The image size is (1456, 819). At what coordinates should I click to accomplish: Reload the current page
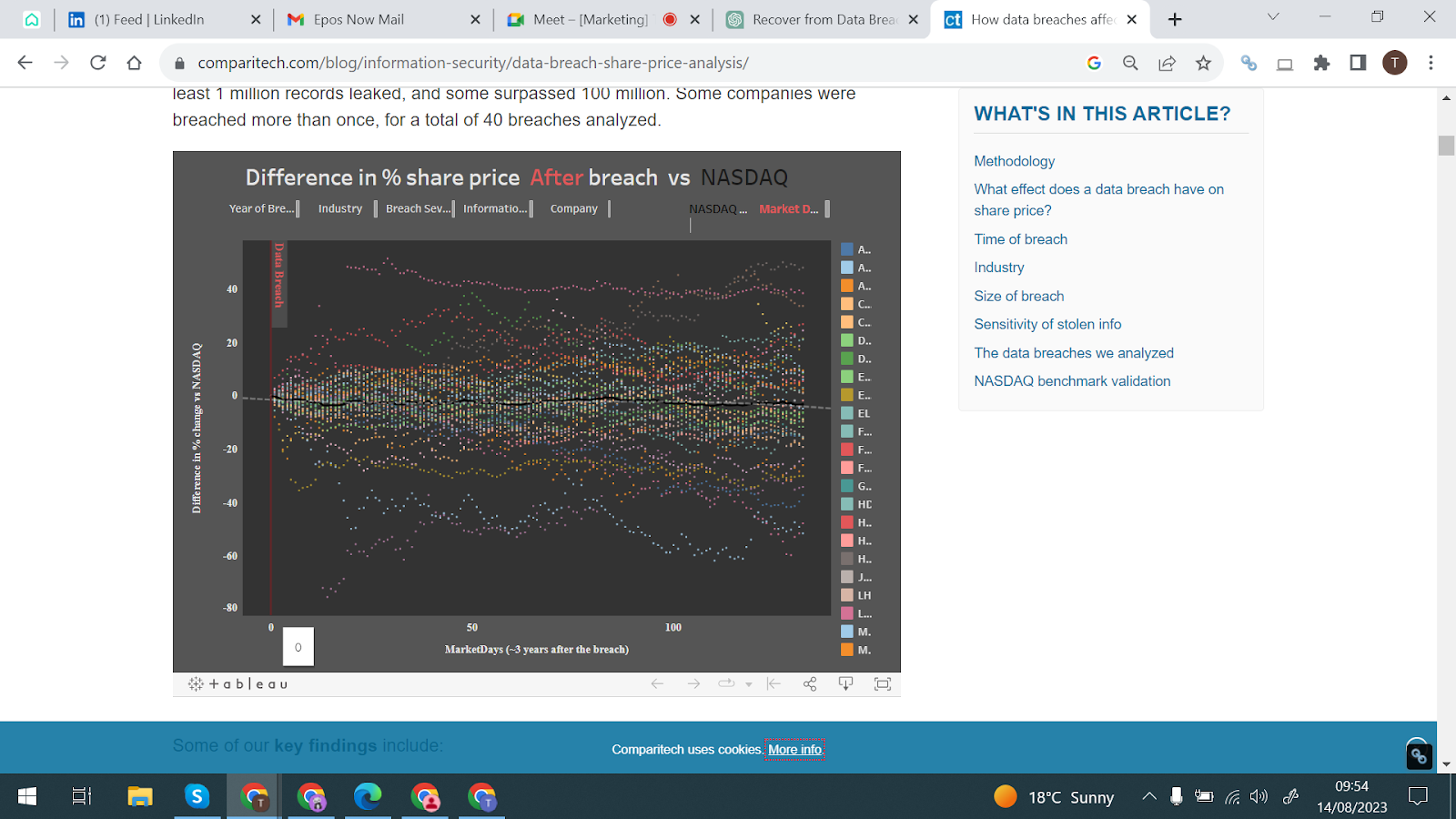click(x=98, y=63)
